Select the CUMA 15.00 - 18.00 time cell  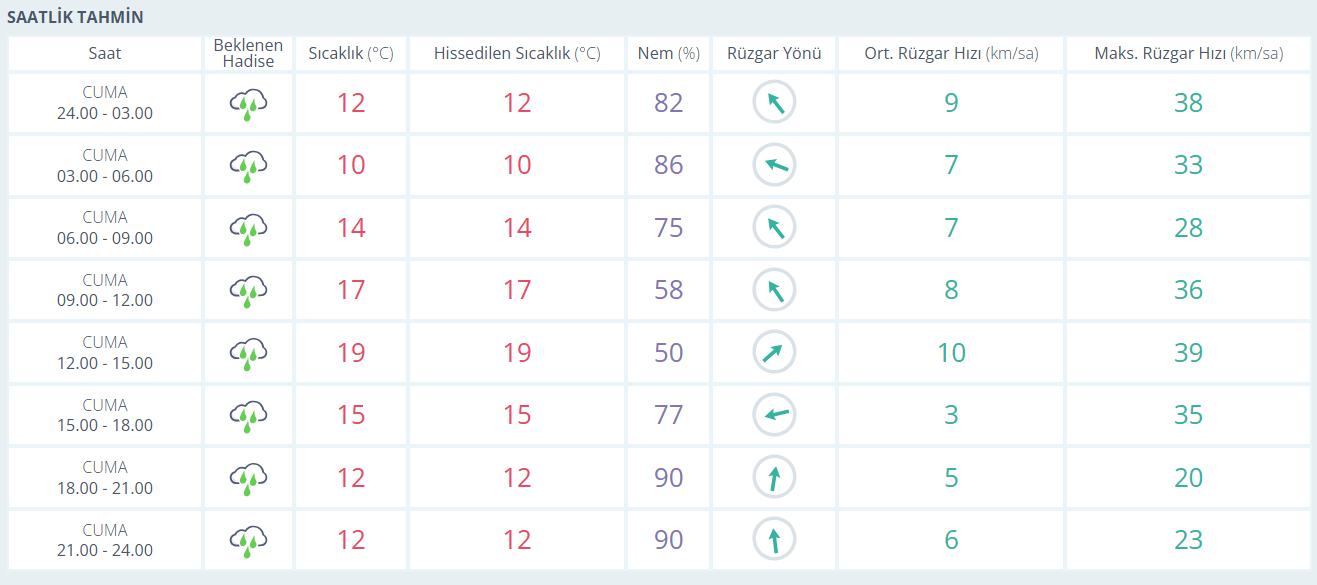105,415
